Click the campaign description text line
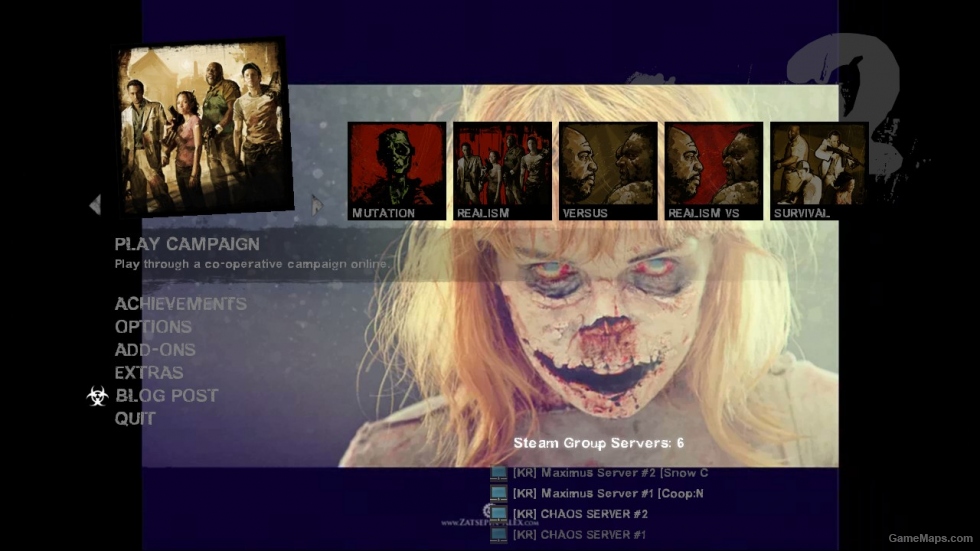The width and height of the screenshot is (980, 551). click(251, 264)
